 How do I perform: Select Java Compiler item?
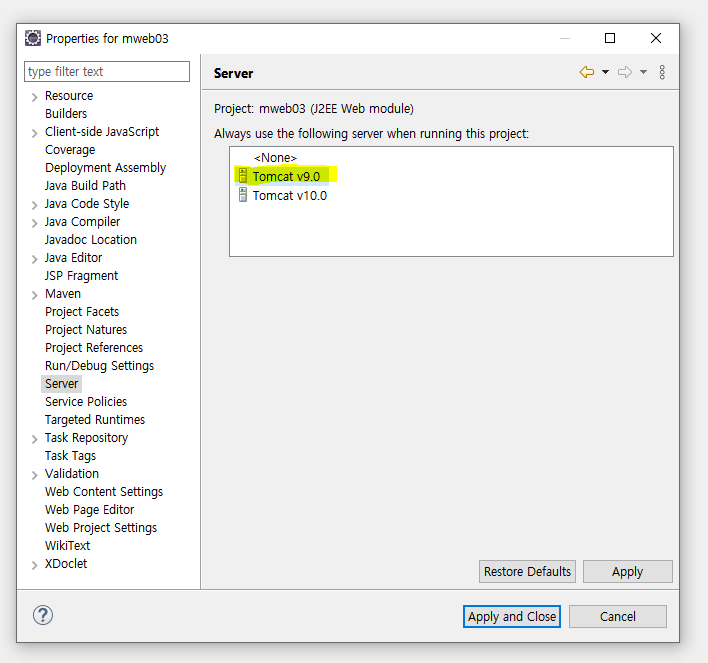click(82, 222)
